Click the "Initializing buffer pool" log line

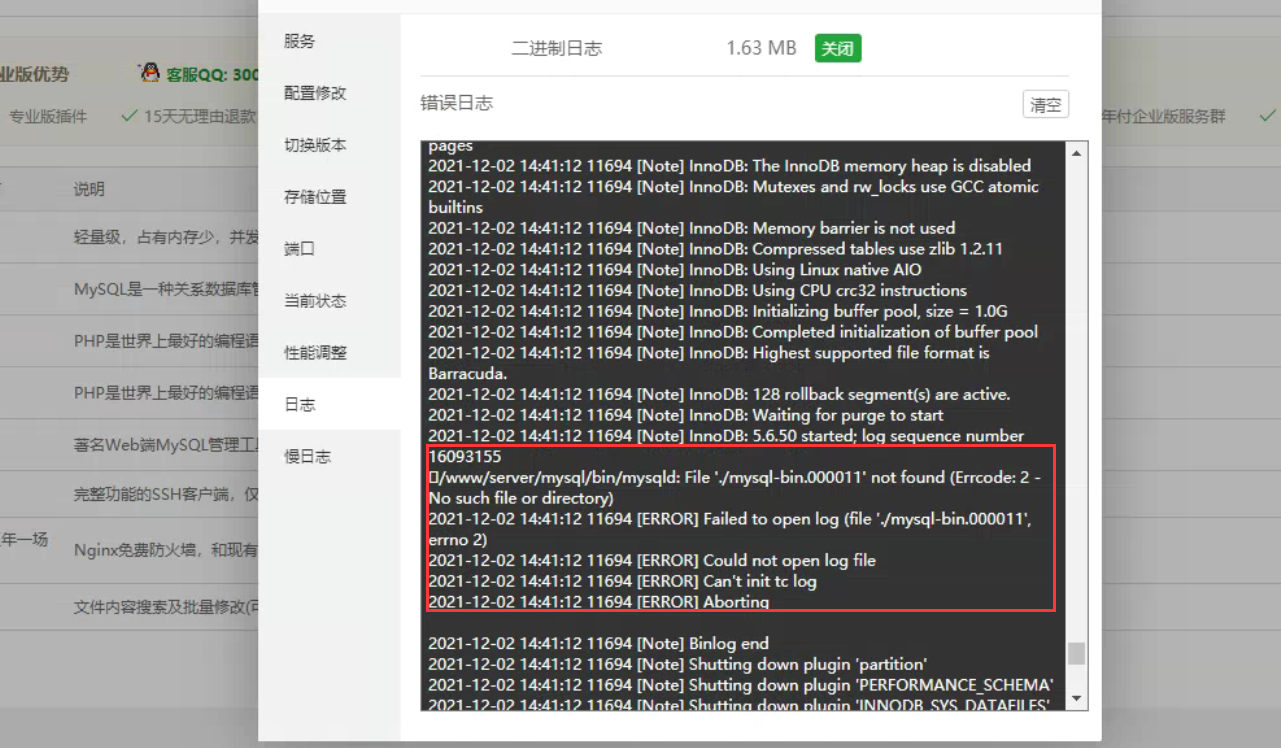click(x=718, y=312)
